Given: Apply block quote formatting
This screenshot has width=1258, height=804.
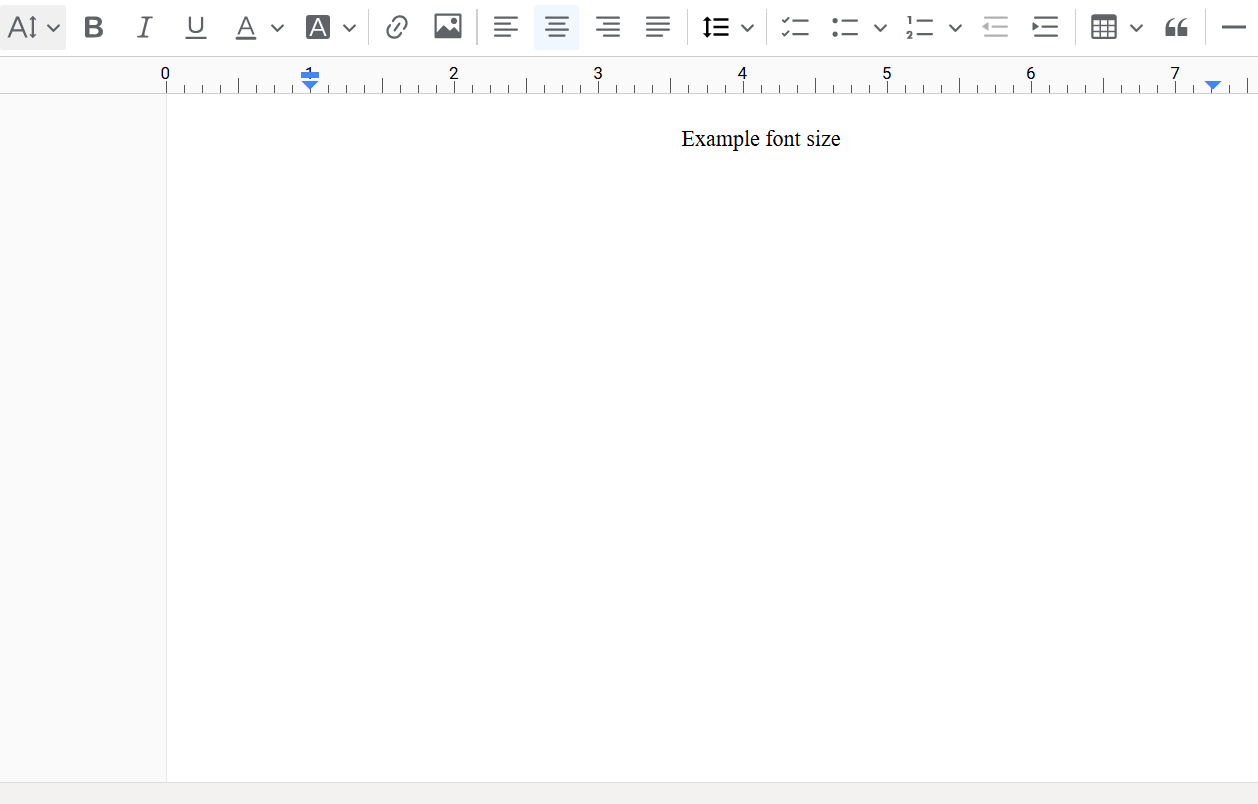Looking at the screenshot, I should (x=1177, y=28).
